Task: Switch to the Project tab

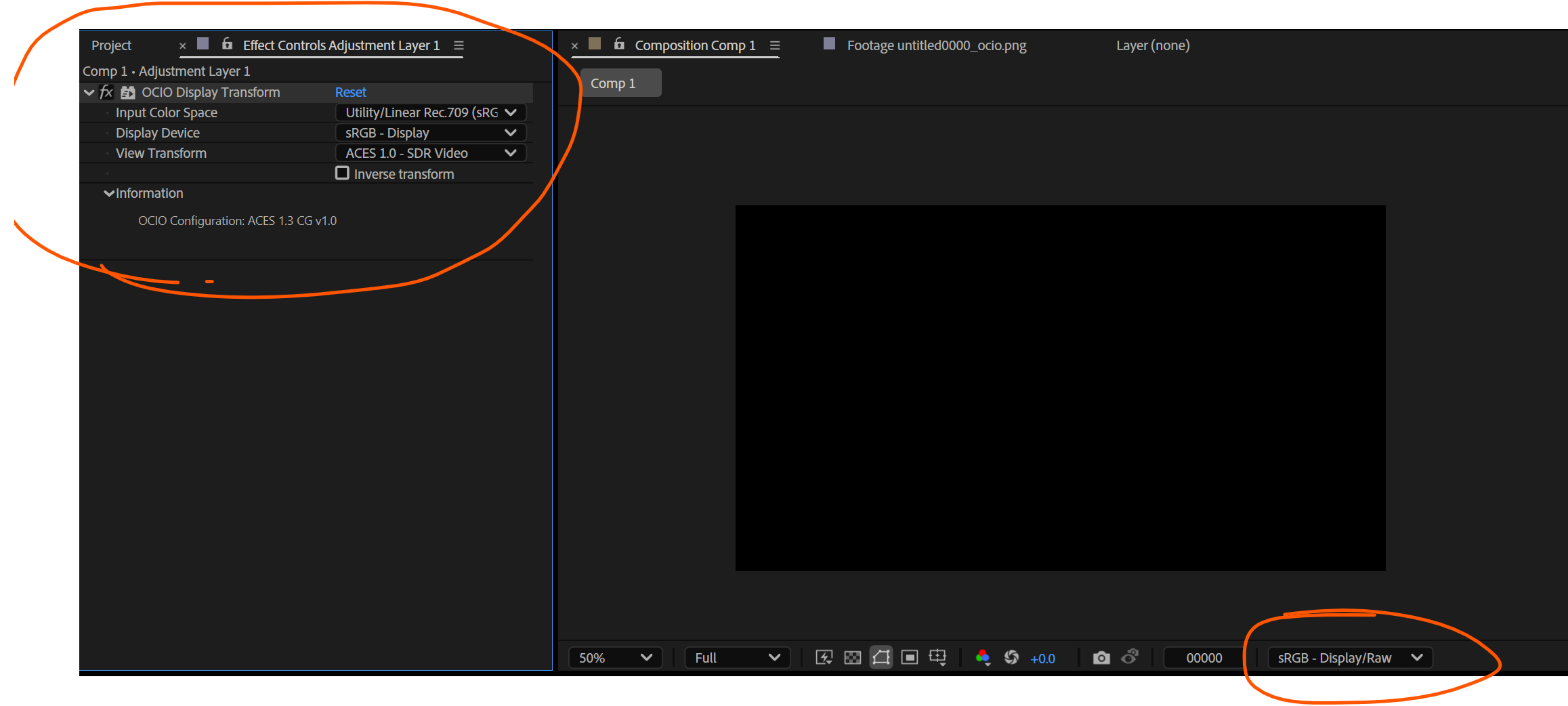Action: tap(111, 45)
